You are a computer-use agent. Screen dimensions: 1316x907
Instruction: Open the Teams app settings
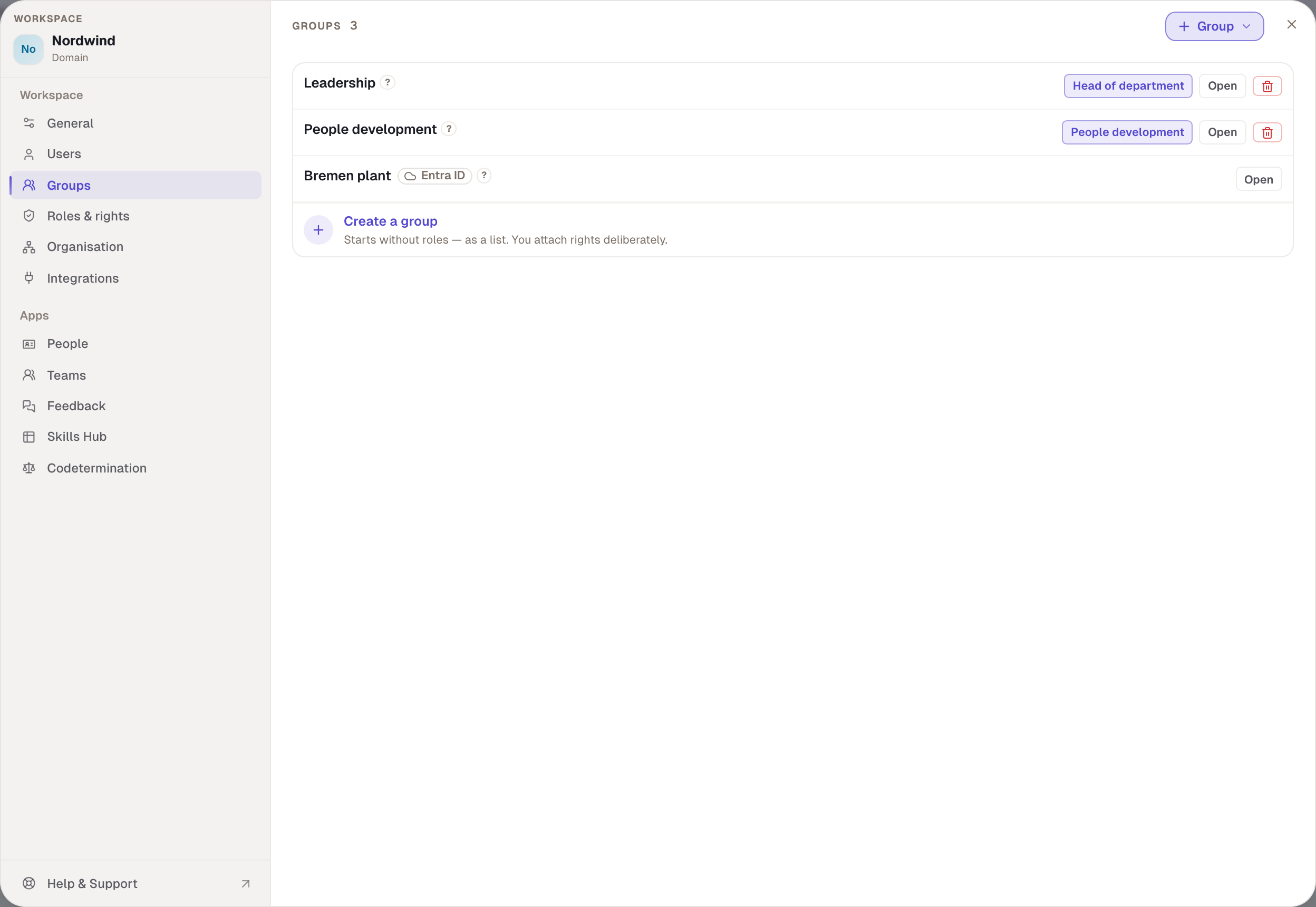(x=135, y=375)
